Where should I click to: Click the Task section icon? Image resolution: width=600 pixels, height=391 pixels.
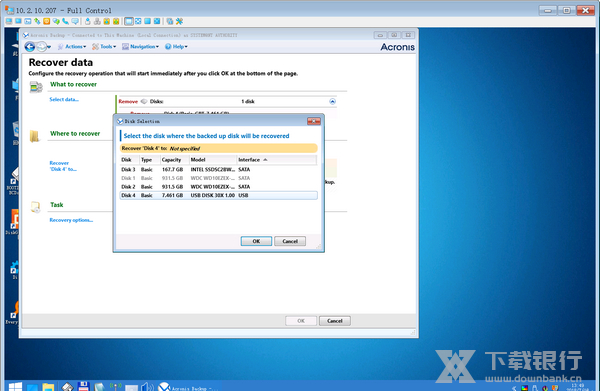point(35,207)
